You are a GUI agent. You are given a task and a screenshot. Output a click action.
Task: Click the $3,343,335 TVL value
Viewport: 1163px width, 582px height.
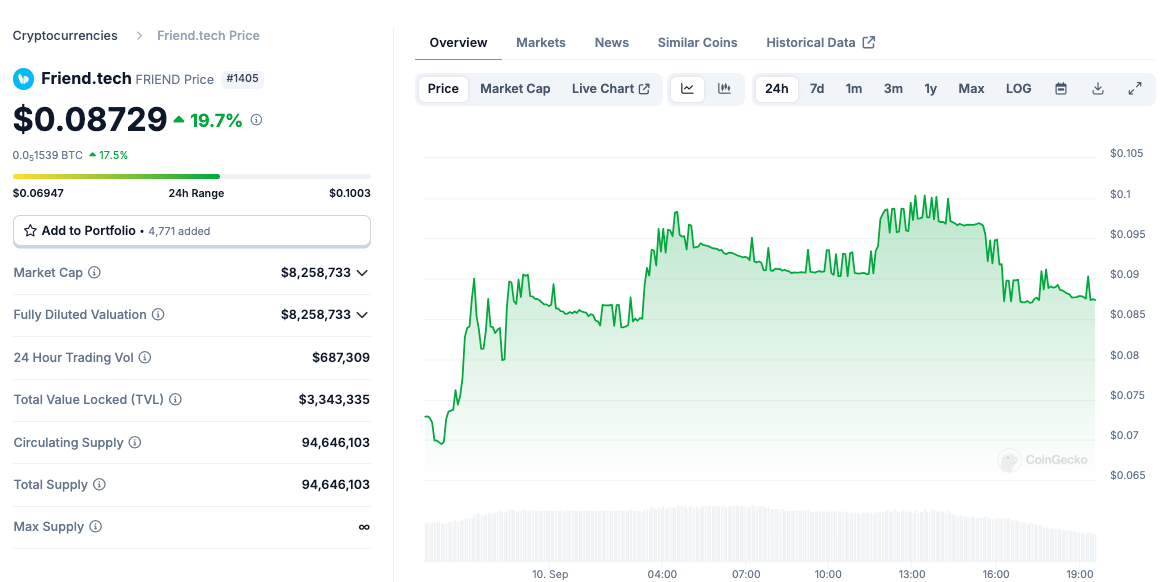[334, 400]
